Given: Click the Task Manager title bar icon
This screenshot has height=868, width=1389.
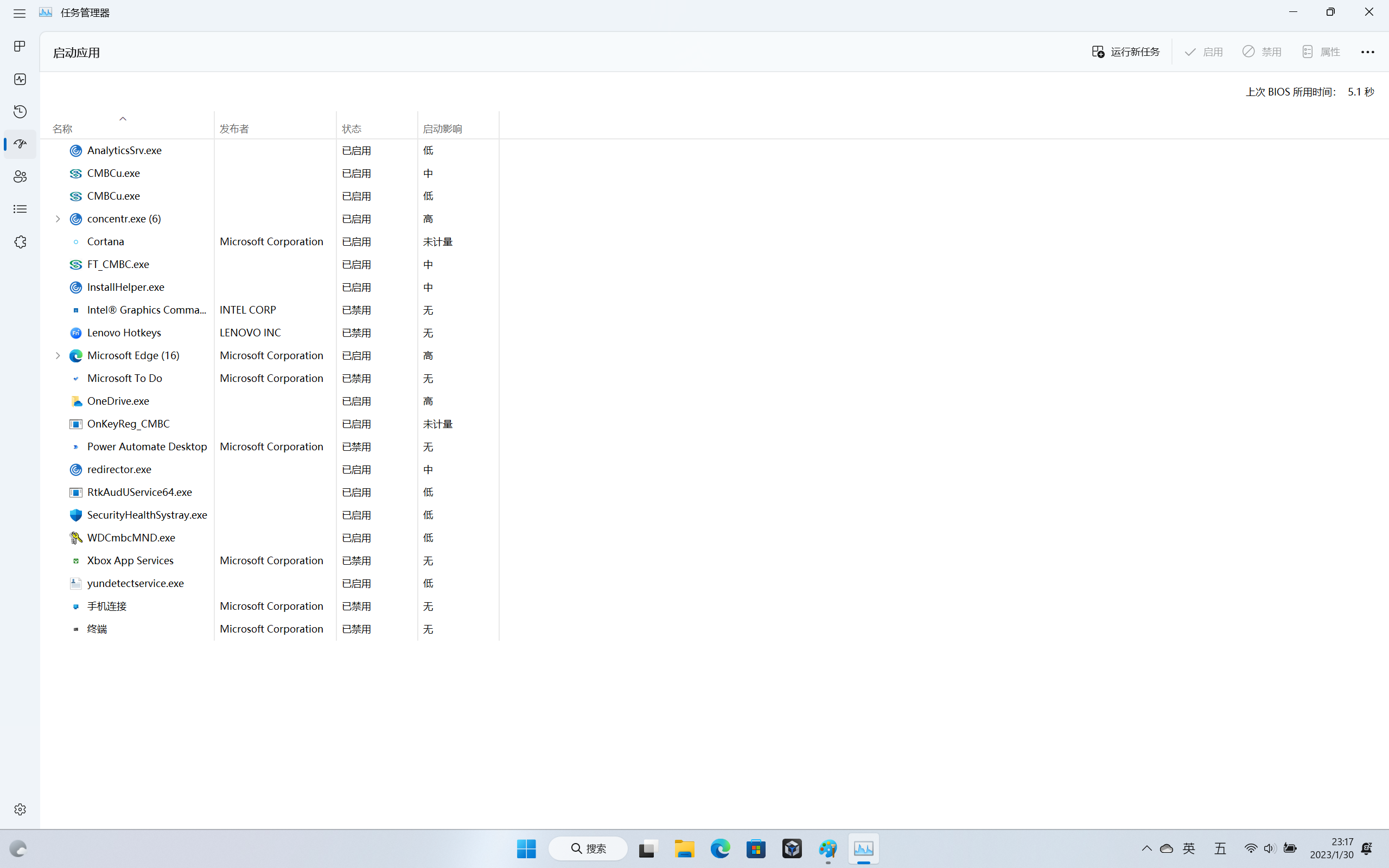Looking at the screenshot, I should 46,12.
